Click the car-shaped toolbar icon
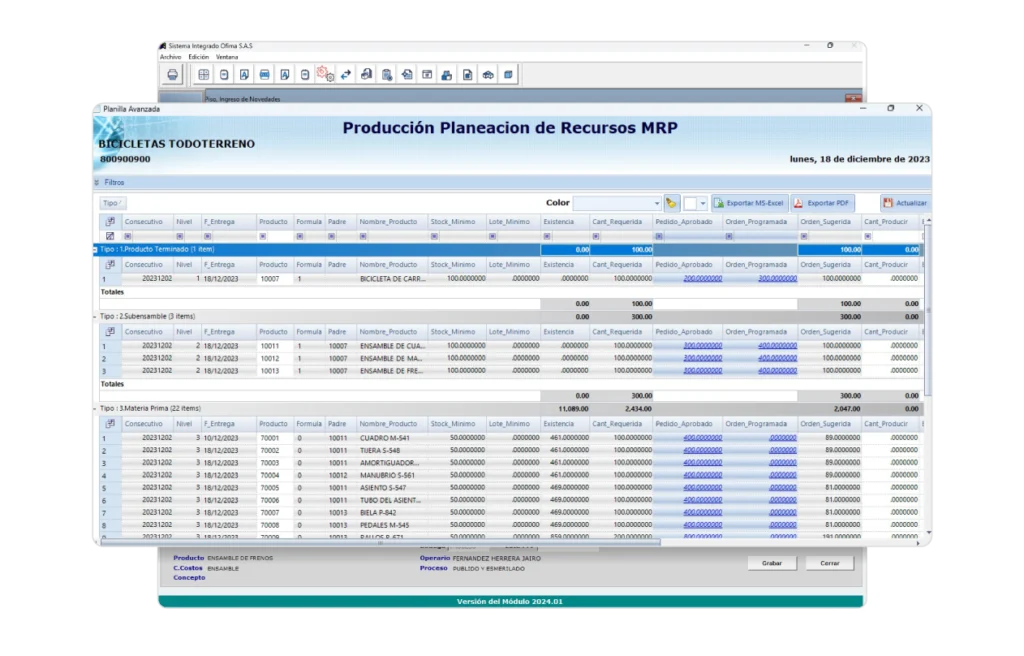 point(488,75)
